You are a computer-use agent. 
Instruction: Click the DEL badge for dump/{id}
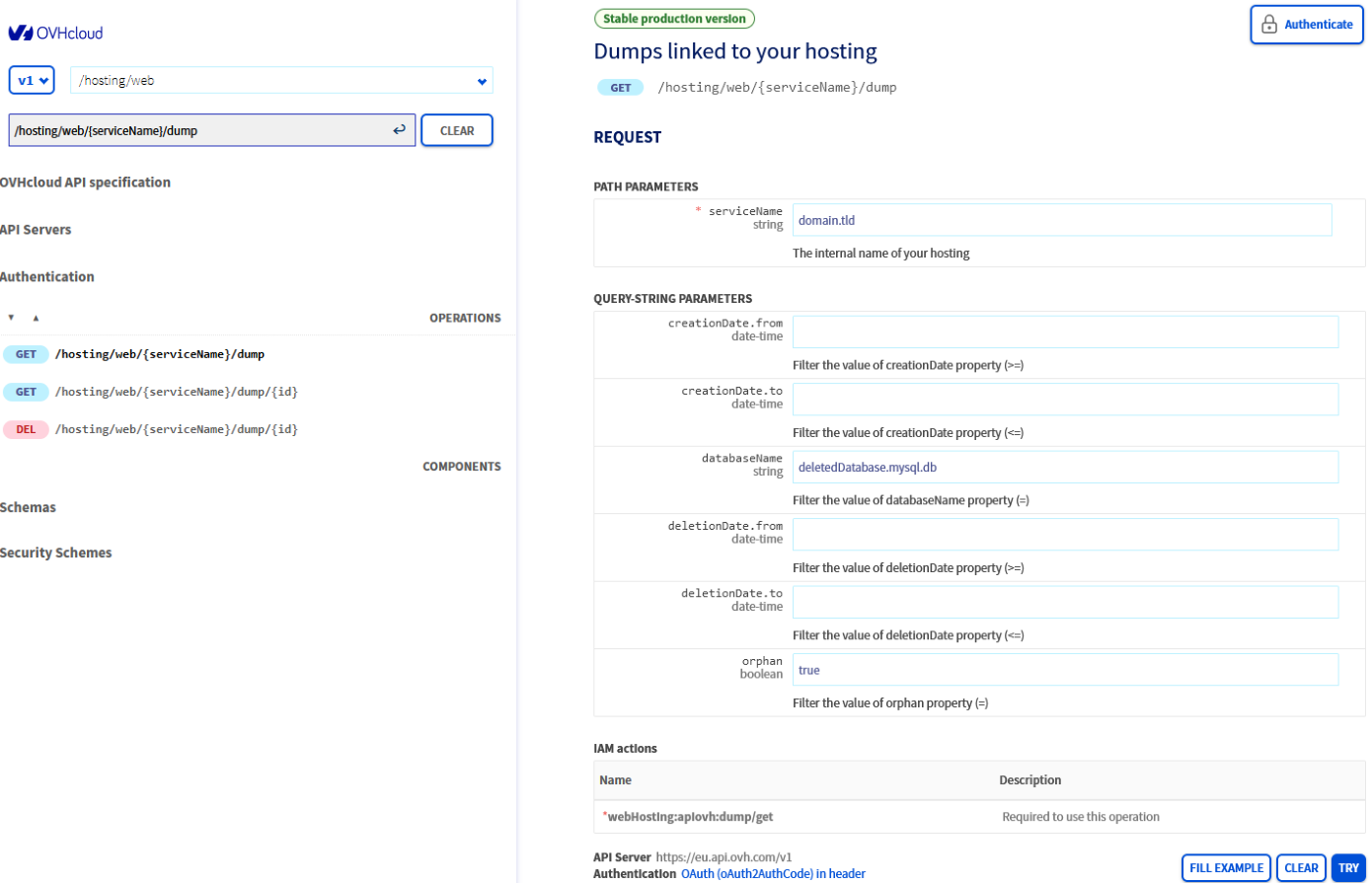[x=26, y=429]
